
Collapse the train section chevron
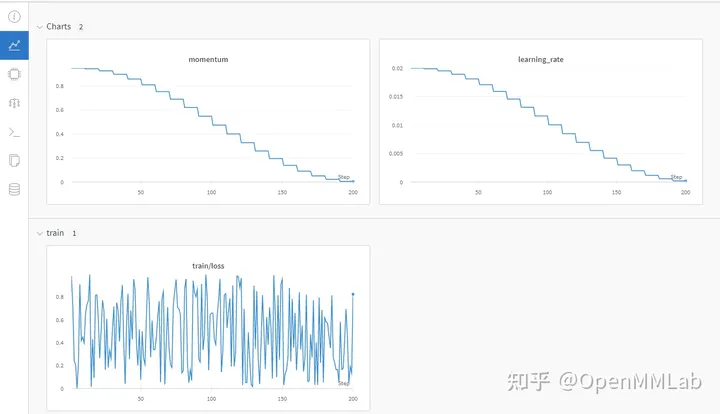[x=39, y=234]
